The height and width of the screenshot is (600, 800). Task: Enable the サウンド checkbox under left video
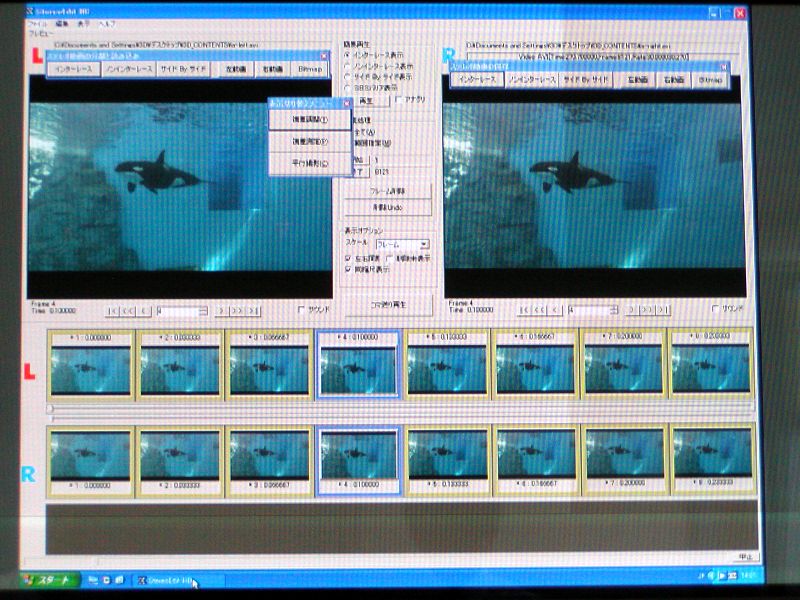point(302,310)
